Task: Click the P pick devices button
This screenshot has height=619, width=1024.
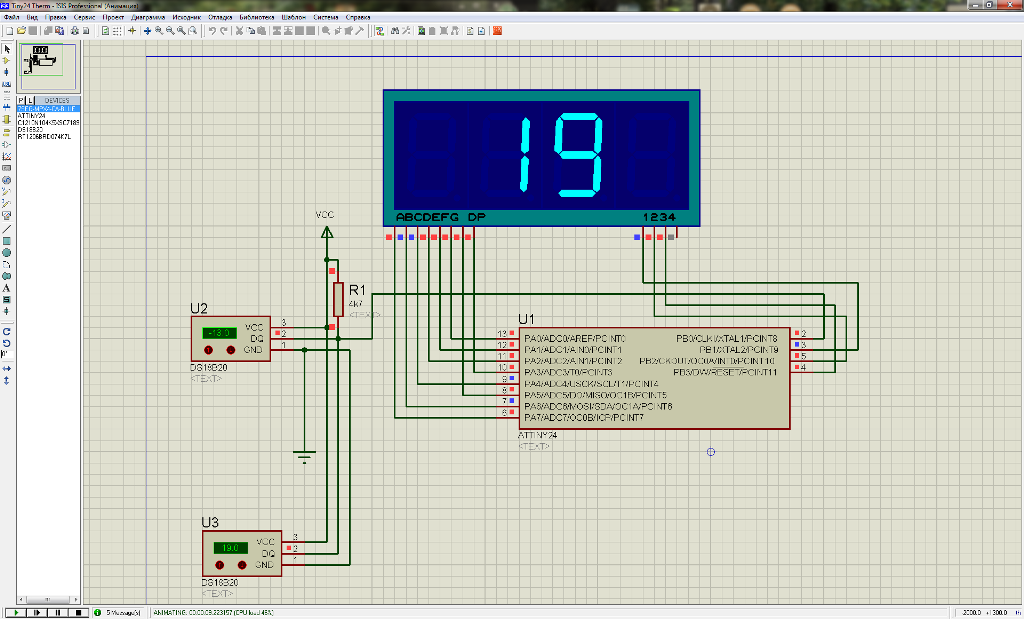Action: point(22,100)
